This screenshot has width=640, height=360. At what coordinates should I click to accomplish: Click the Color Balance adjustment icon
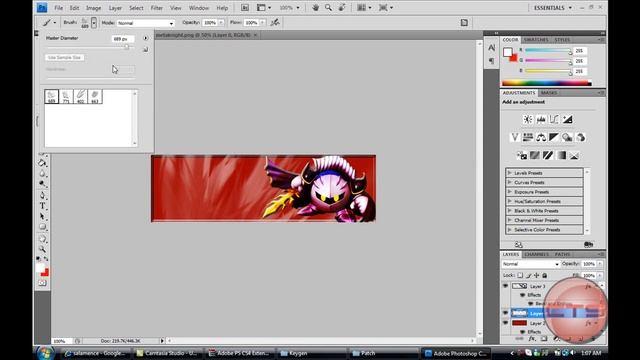point(541,137)
